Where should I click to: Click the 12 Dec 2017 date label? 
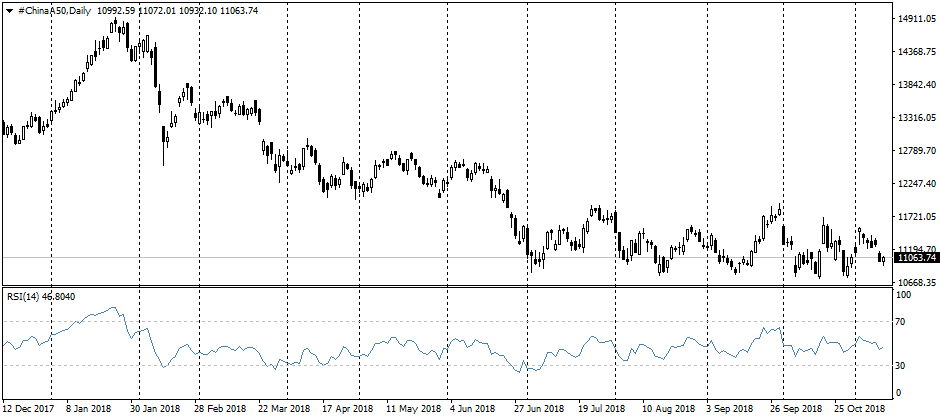point(28,409)
